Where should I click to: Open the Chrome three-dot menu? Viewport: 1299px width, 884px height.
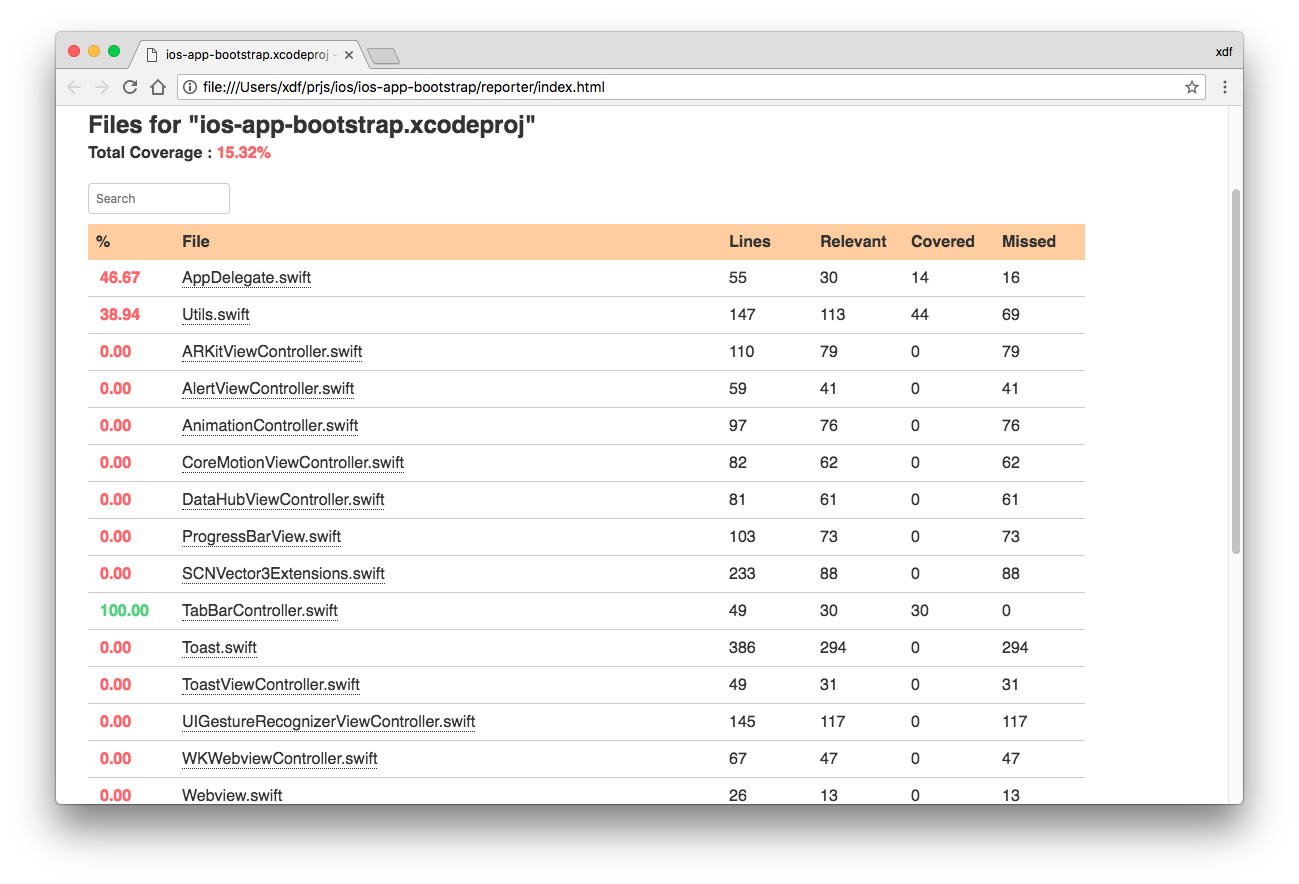pos(1224,88)
